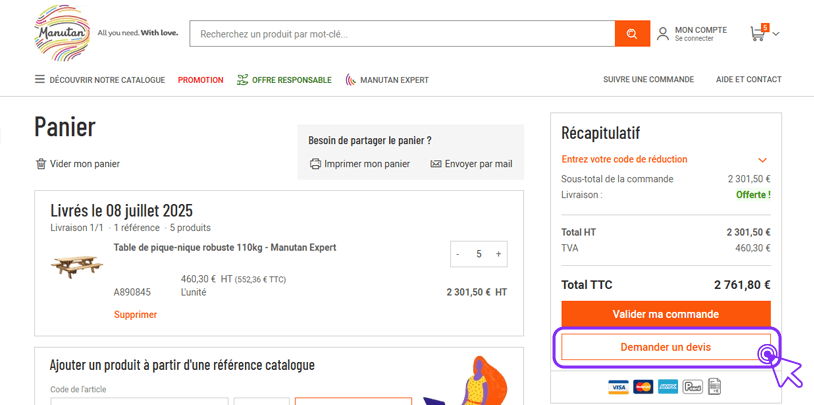Click the TVA amount 460,30 €
The width and height of the screenshot is (814, 405).
(752, 248)
